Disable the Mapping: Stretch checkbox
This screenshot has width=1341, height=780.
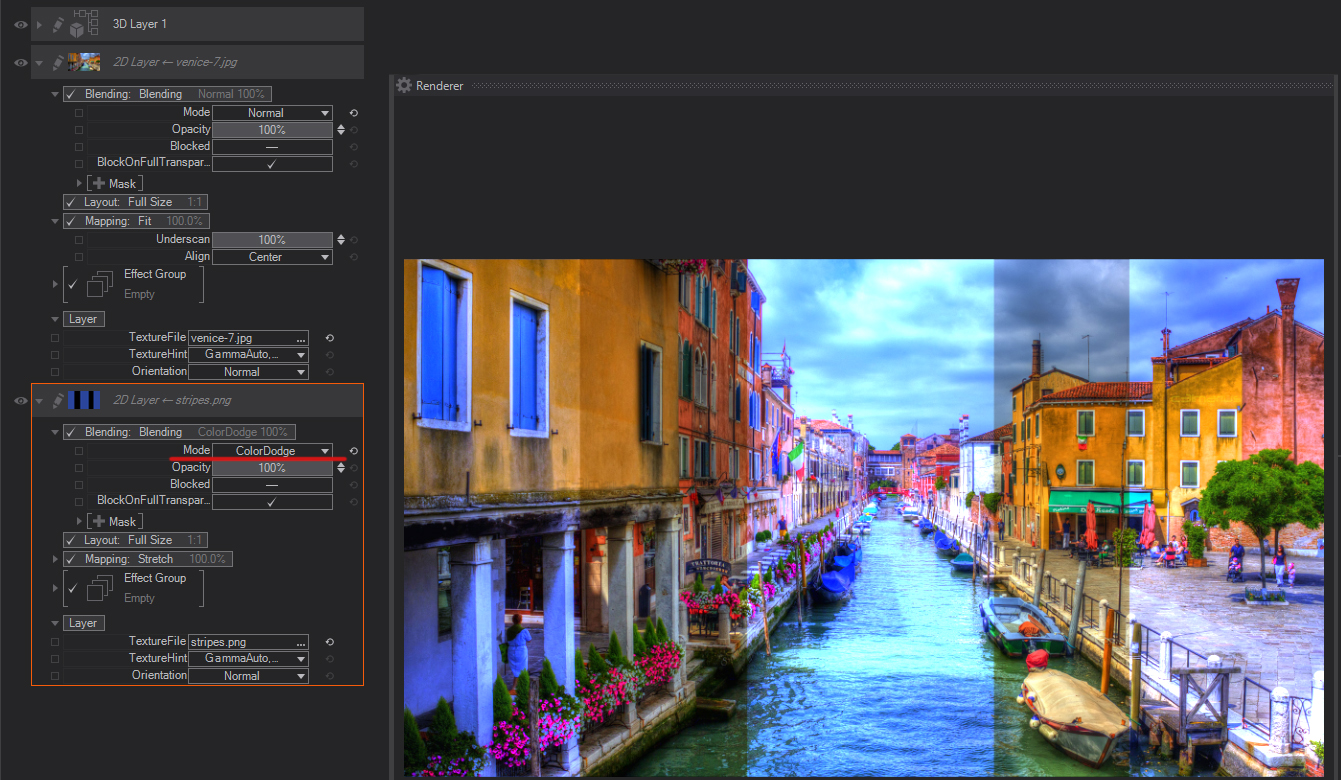click(x=70, y=559)
